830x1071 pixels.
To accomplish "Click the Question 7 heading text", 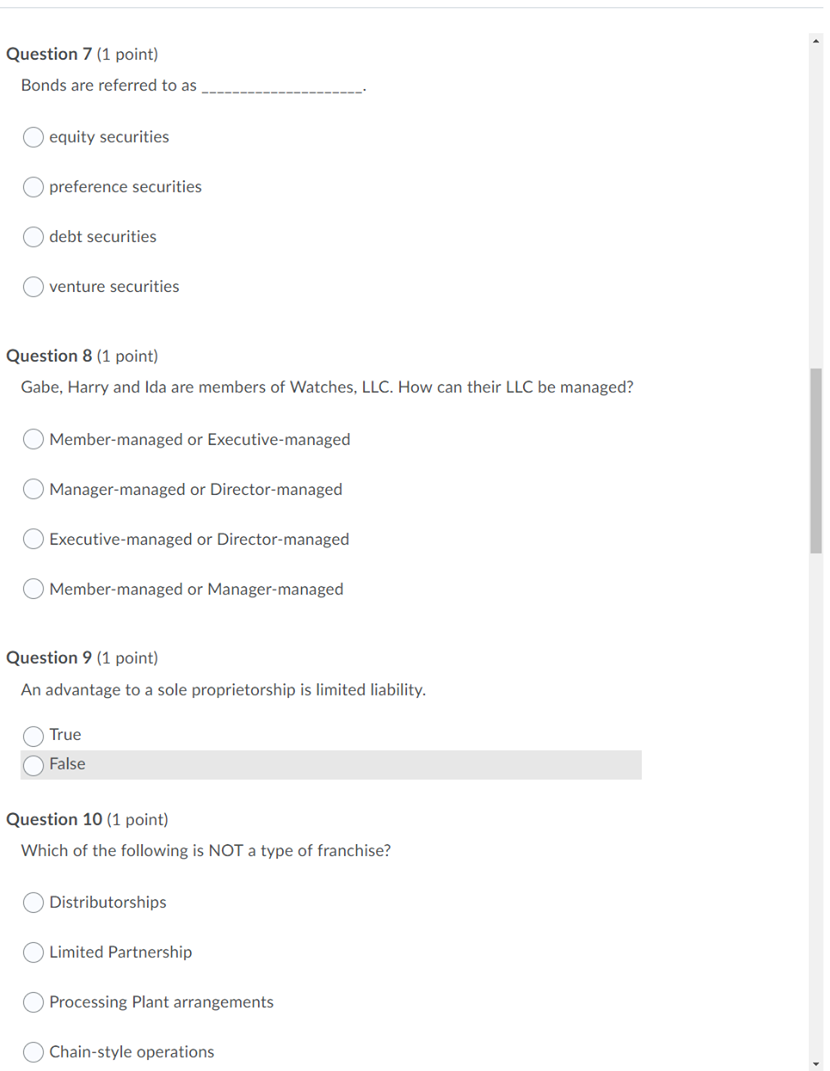I will pos(50,54).
